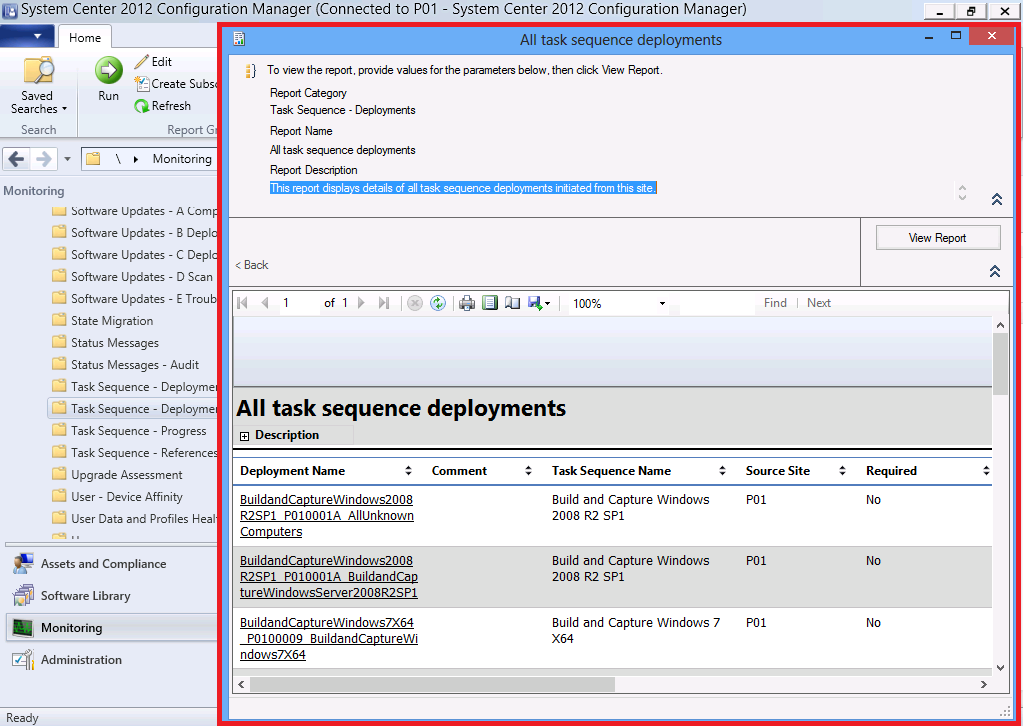The image size is (1023, 726).
Task: Sort by Task Sequence Name column
Action: click(x=722, y=471)
